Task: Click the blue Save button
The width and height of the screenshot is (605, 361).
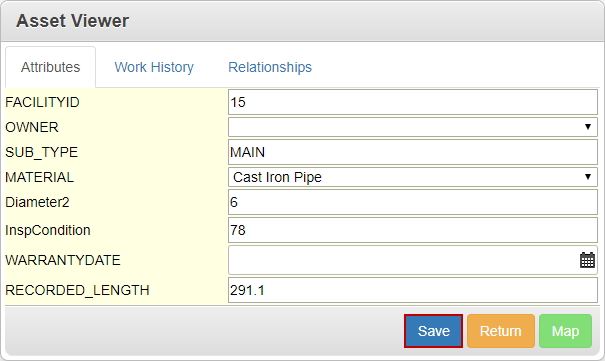Action: pyautogui.click(x=433, y=331)
